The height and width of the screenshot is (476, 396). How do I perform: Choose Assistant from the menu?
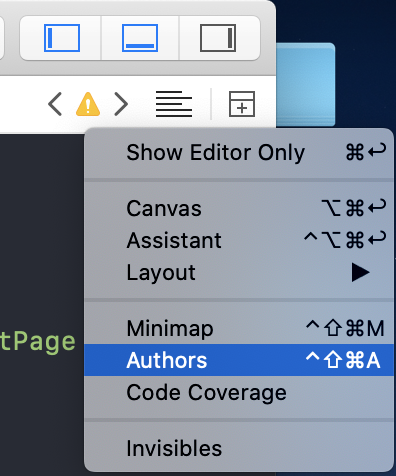(239, 240)
